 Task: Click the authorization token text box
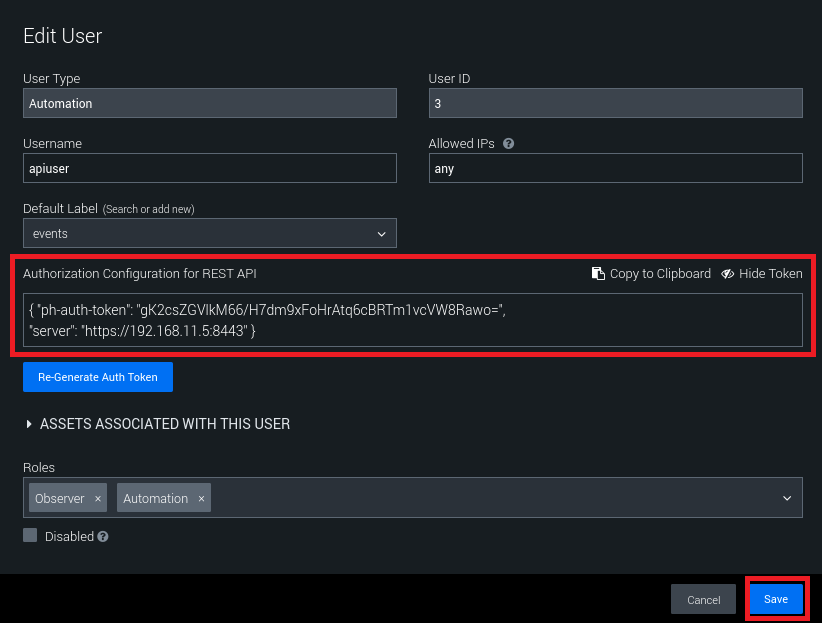coord(412,320)
